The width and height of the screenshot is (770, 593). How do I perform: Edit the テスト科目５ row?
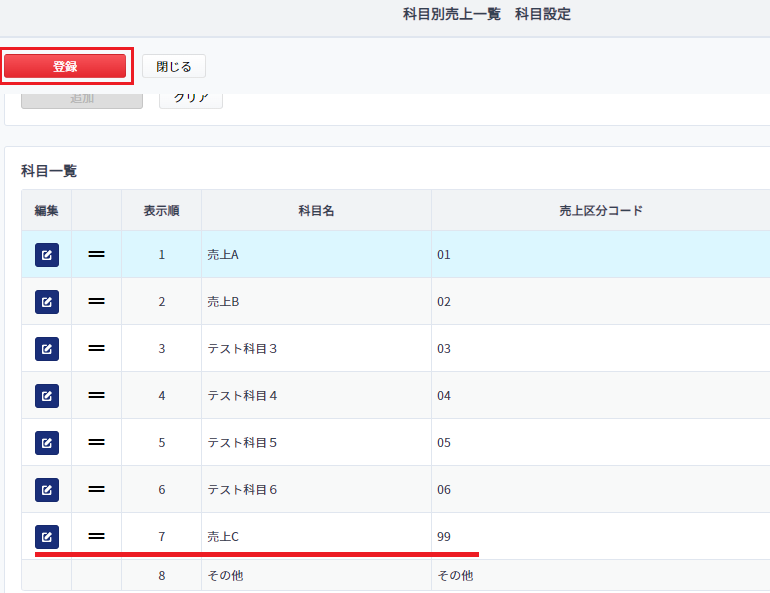coord(47,443)
